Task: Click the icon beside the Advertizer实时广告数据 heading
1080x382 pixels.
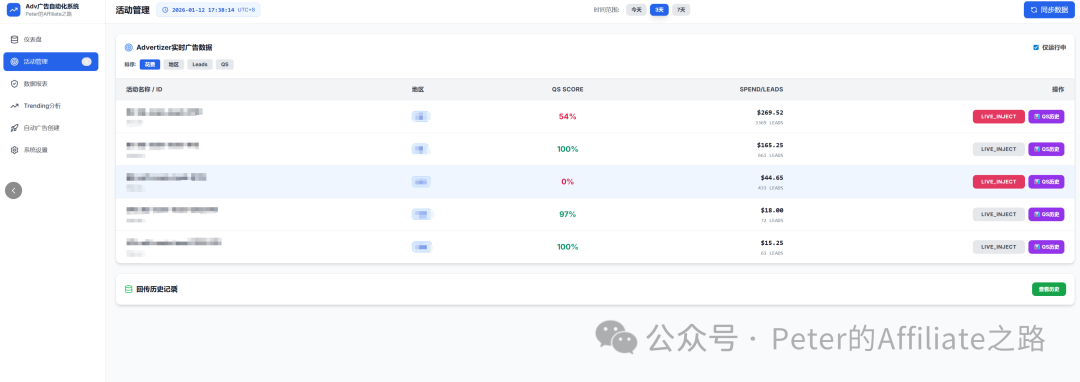Action: click(129, 47)
